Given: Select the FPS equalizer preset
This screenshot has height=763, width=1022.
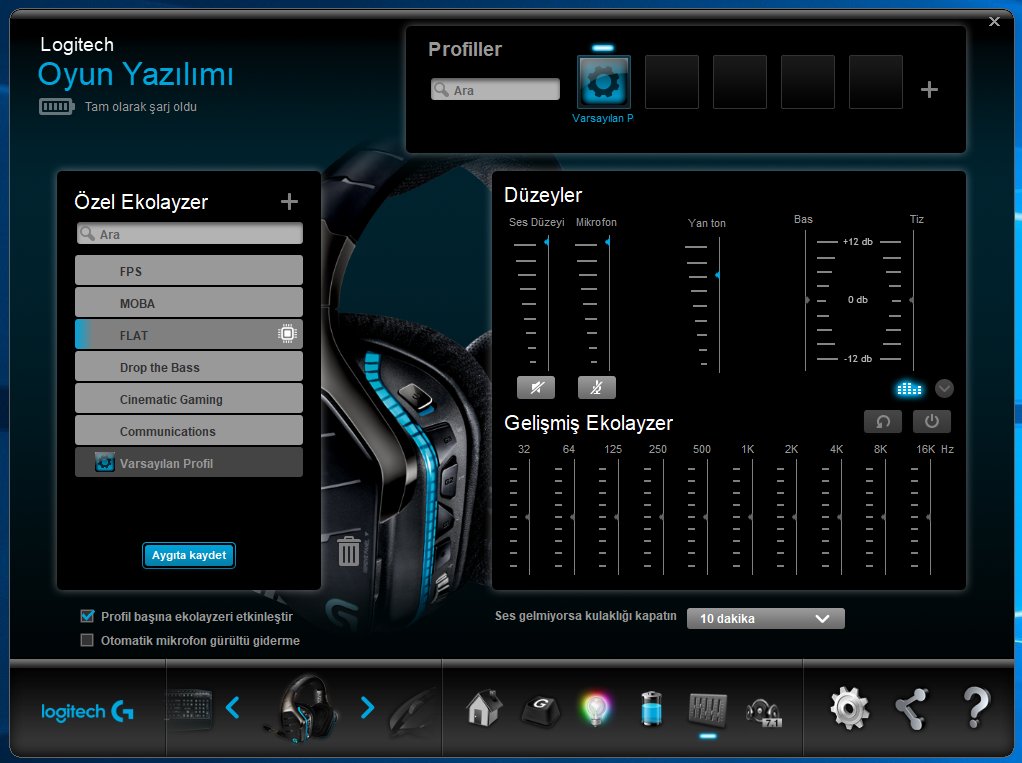Looking at the screenshot, I should tap(189, 270).
